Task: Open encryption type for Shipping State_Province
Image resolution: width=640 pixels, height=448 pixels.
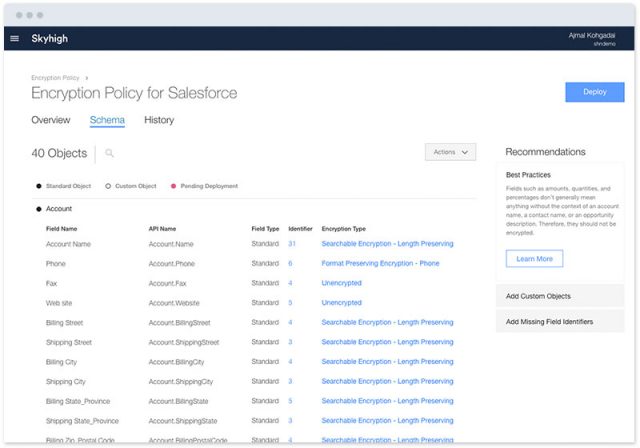Action: (x=387, y=420)
